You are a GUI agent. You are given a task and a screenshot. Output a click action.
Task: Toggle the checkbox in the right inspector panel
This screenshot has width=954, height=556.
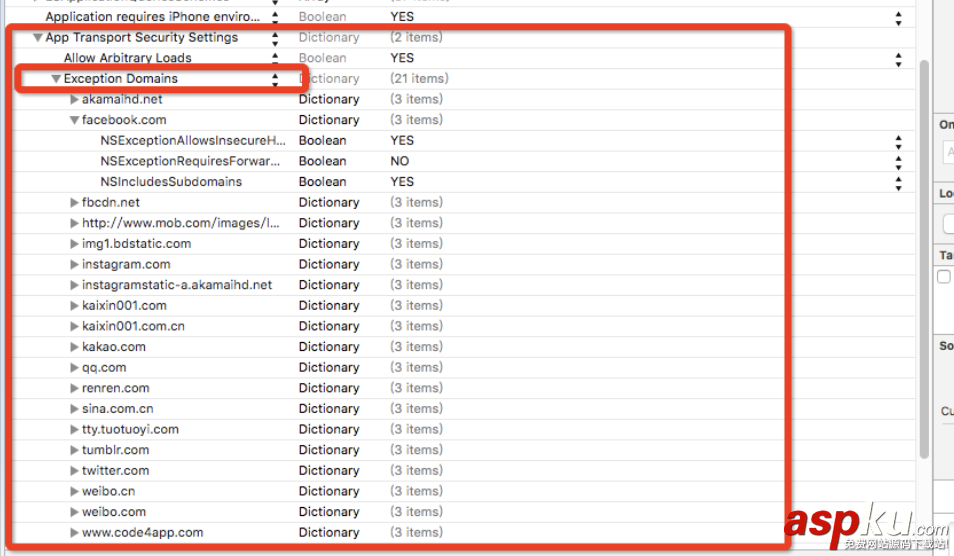[x=944, y=277]
